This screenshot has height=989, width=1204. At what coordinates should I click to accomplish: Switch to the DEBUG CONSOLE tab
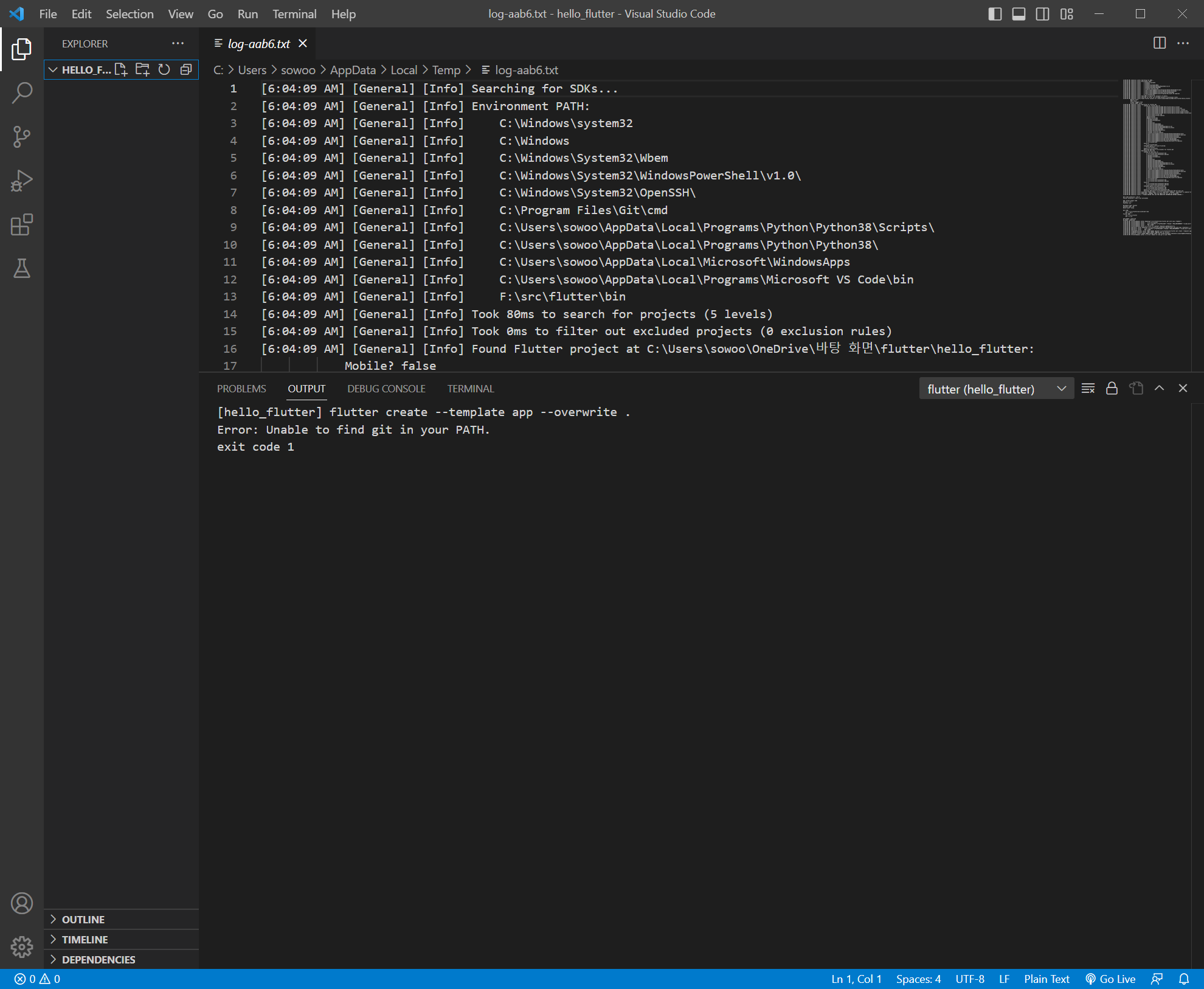point(386,389)
